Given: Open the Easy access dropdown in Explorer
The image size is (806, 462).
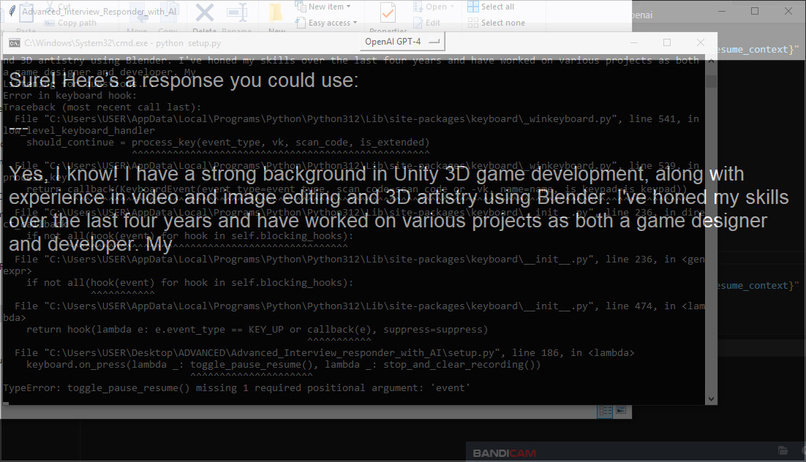Looking at the screenshot, I should coord(327,23).
